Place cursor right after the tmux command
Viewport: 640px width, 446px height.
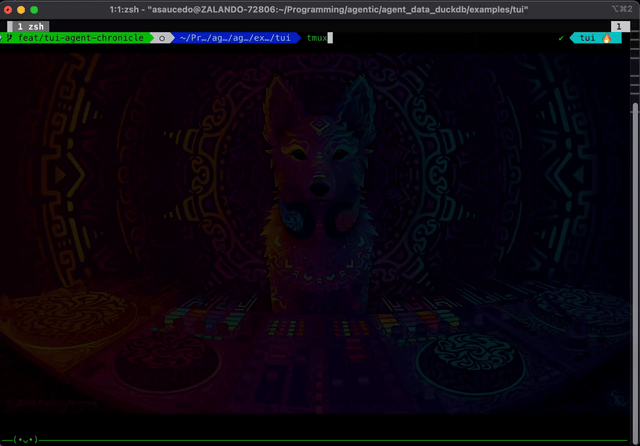point(330,38)
